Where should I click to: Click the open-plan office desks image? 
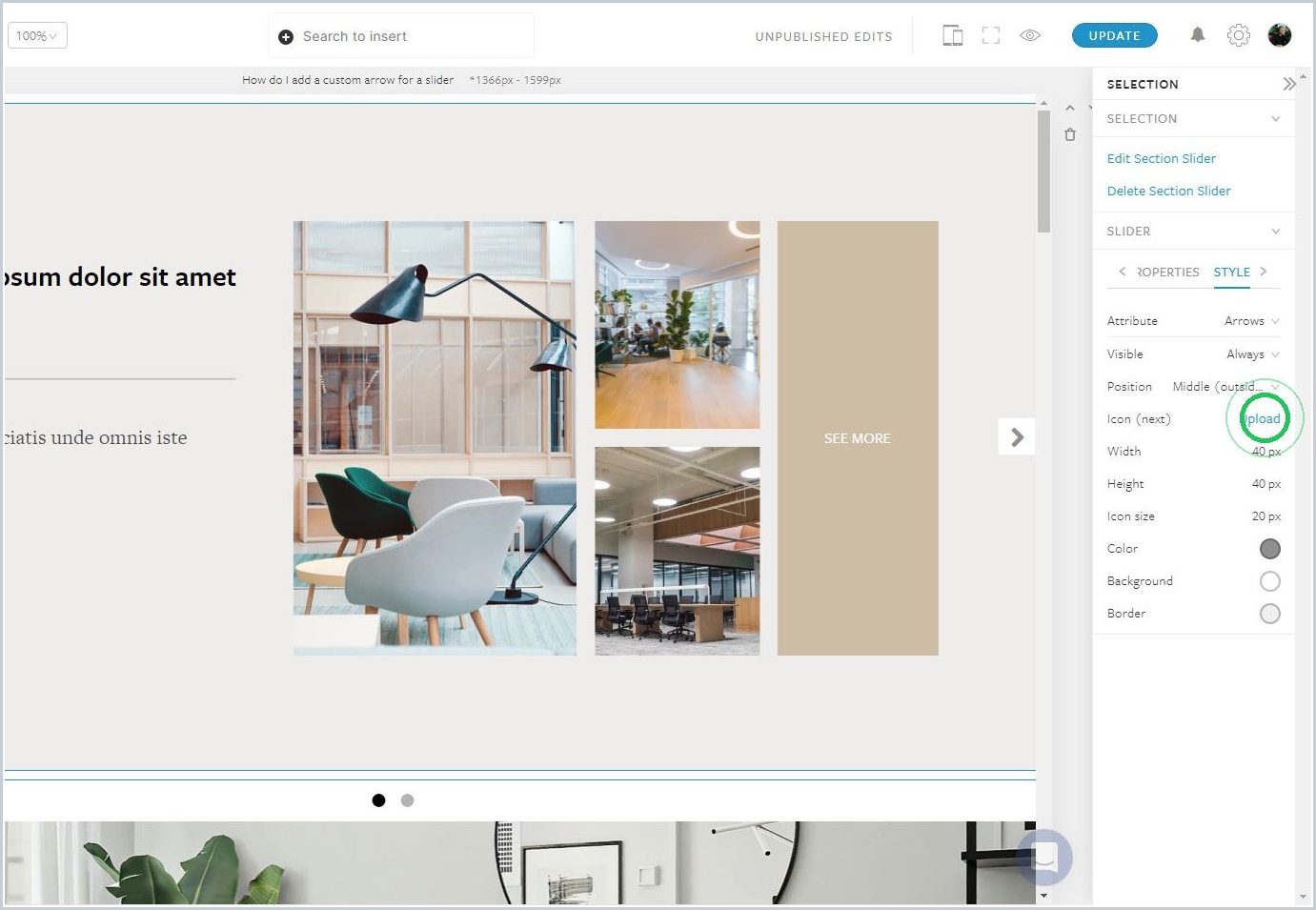pos(678,551)
